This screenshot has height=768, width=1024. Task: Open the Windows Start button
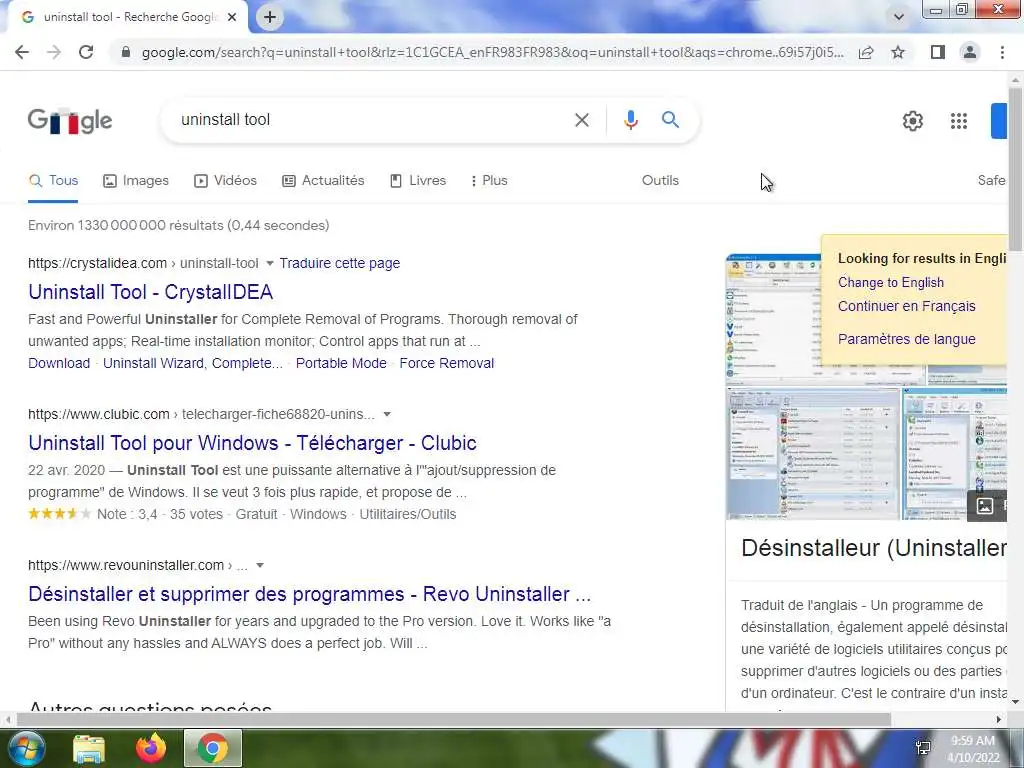(25, 748)
